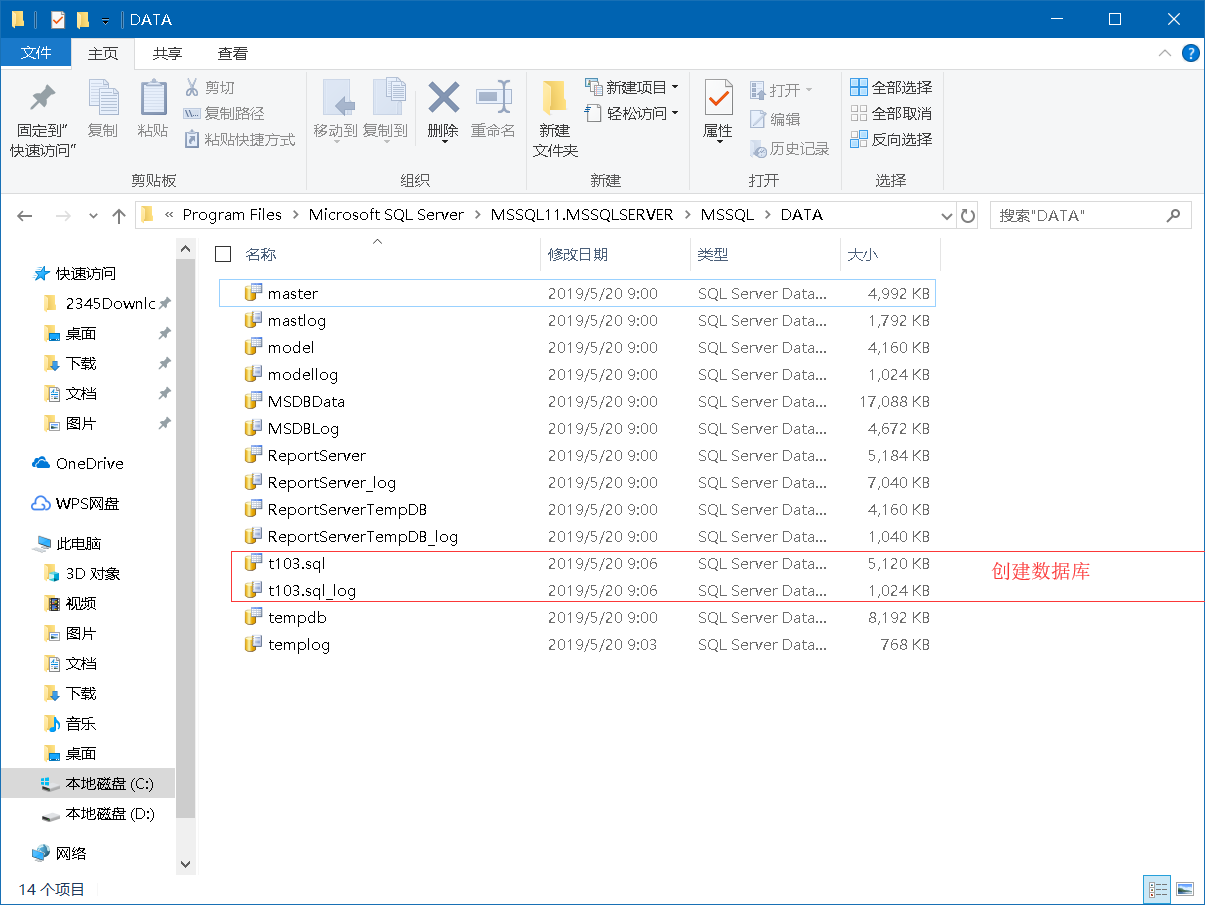This screenshot has height=905, width=1205.
Task: Click the Delete X icon
Action: pos(443,97)
